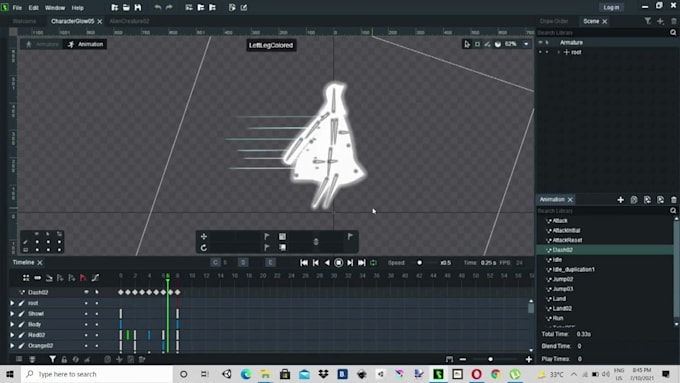
Task: Click the open project folder icon
Action: [x=126, y=7]
